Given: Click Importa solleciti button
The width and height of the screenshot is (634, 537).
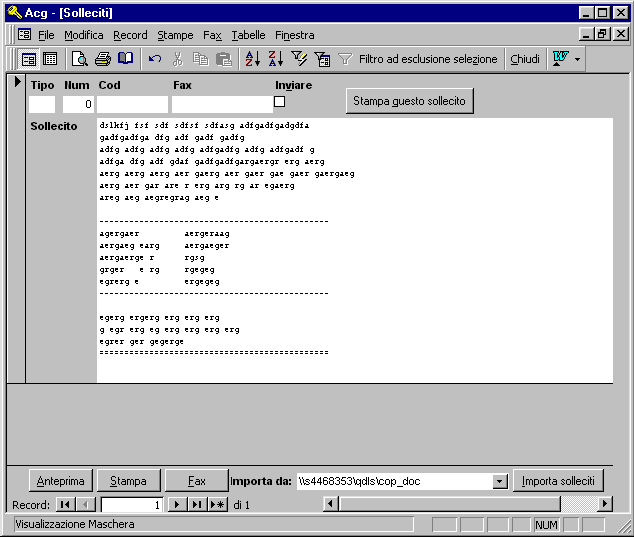Looking at the screenshot, I should point(558,481).
